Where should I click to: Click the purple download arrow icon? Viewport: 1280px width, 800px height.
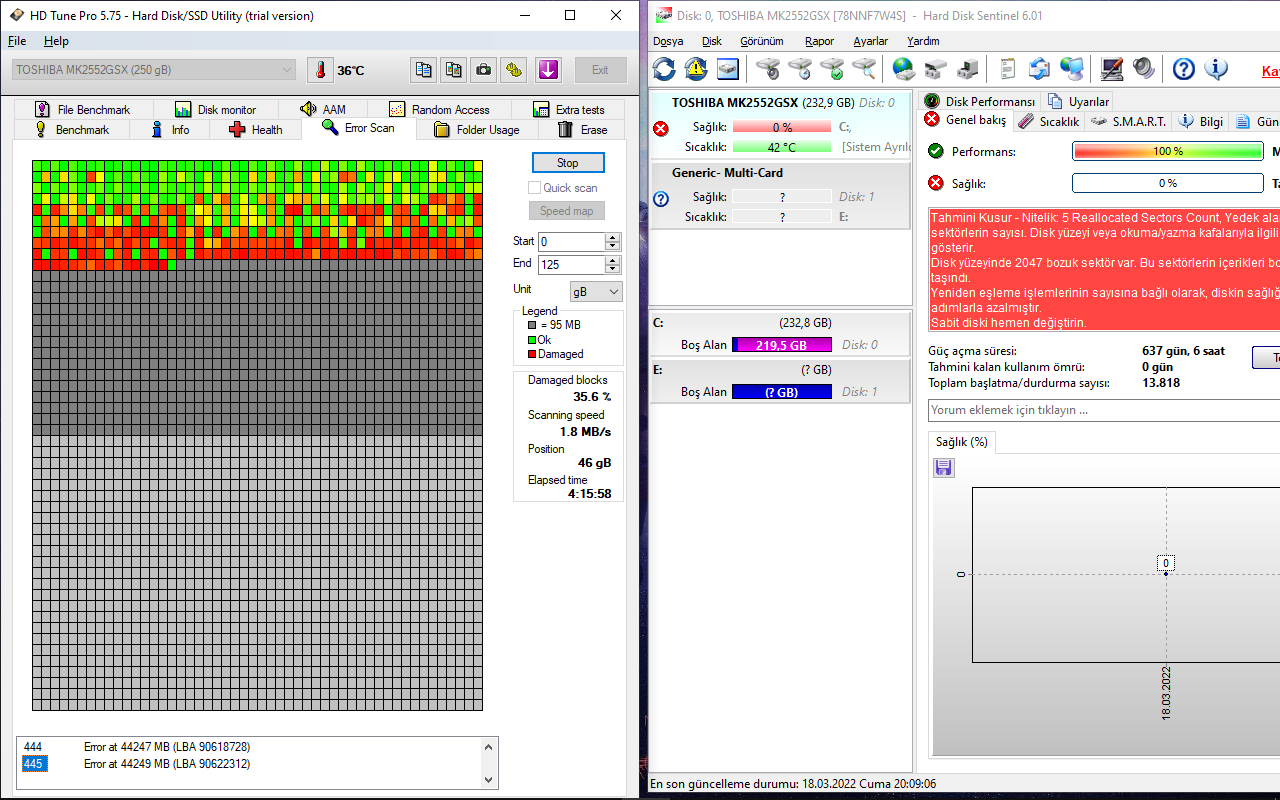[548, 70]
